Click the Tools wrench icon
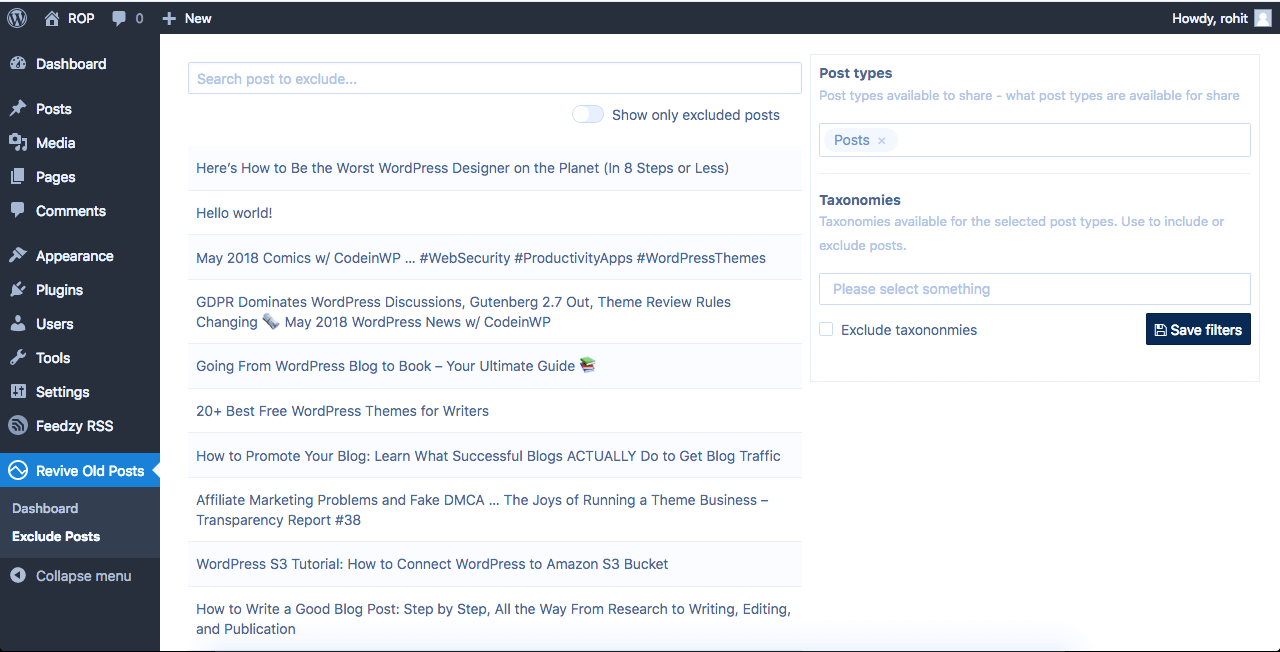This screenshot has width=1280, height=652. click(x=18, y=358)
